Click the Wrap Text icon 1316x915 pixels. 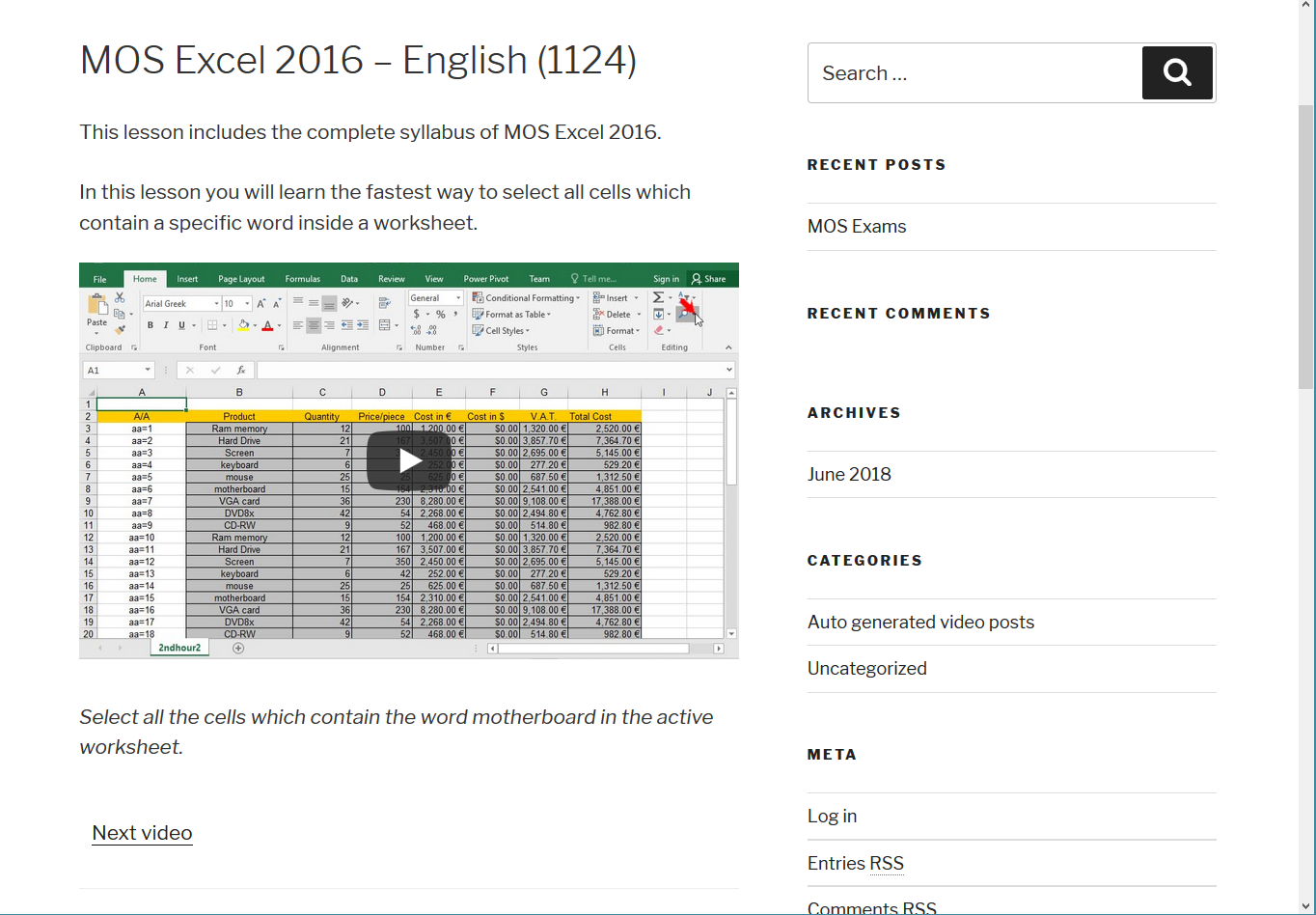(x=384, y=303)
